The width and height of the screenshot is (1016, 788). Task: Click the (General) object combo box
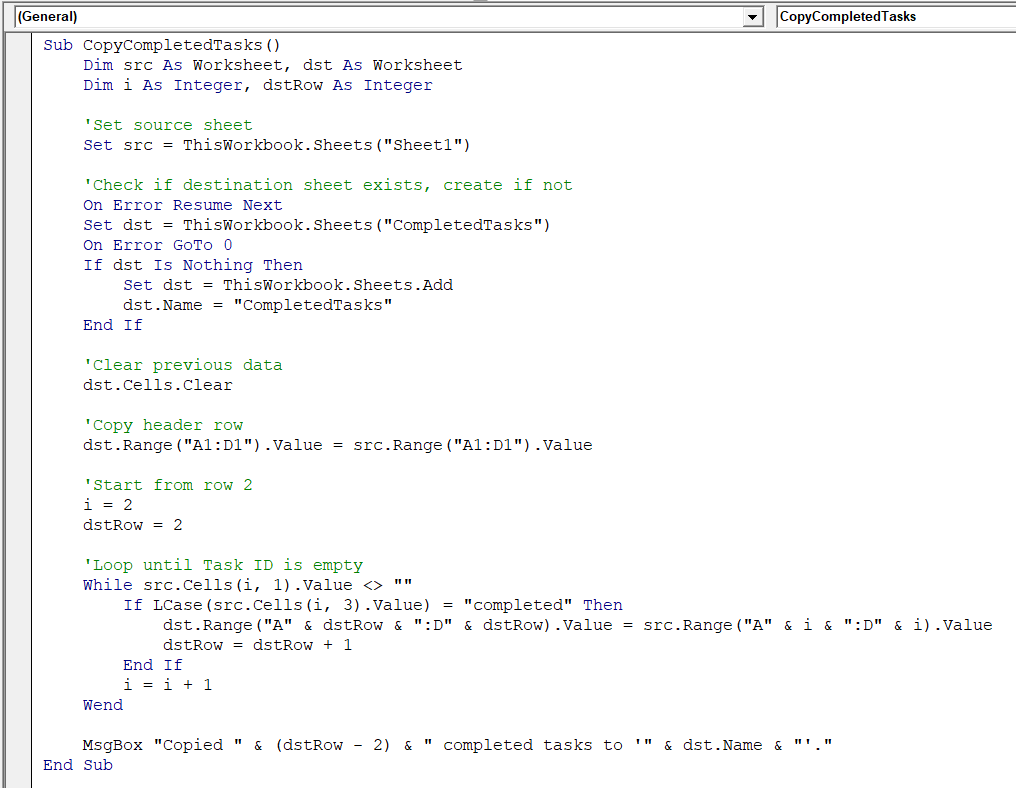point(380,17)
